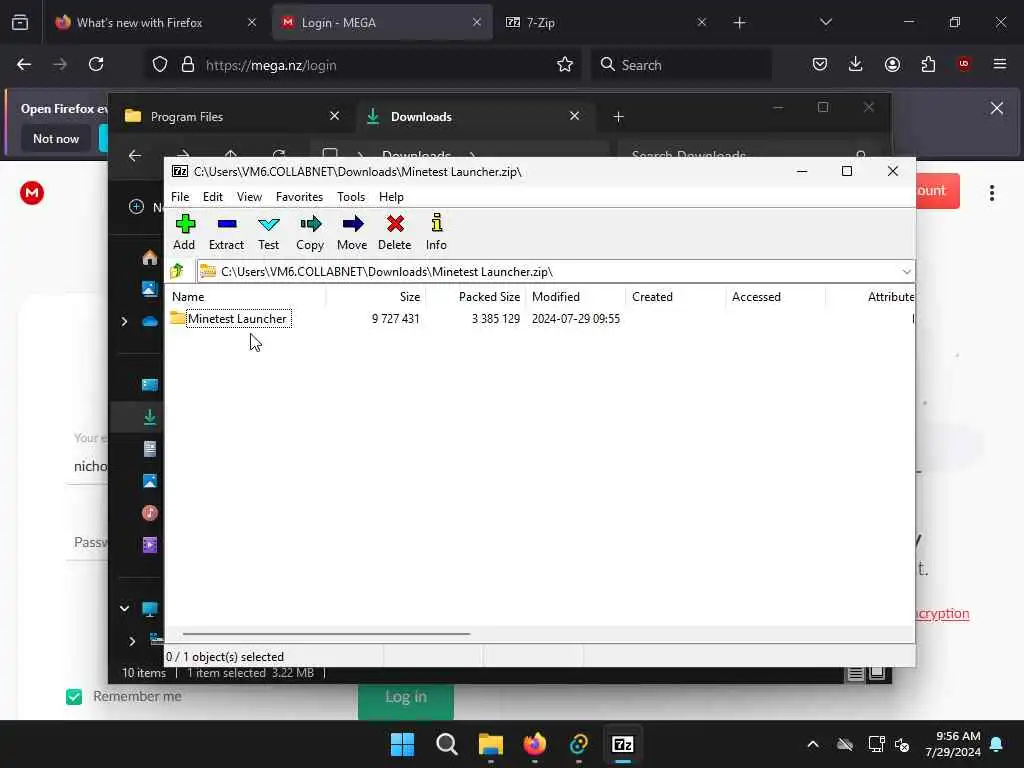Reload the current Firefox page
This screenshot has width=1024, height=768.
[96, 64]
